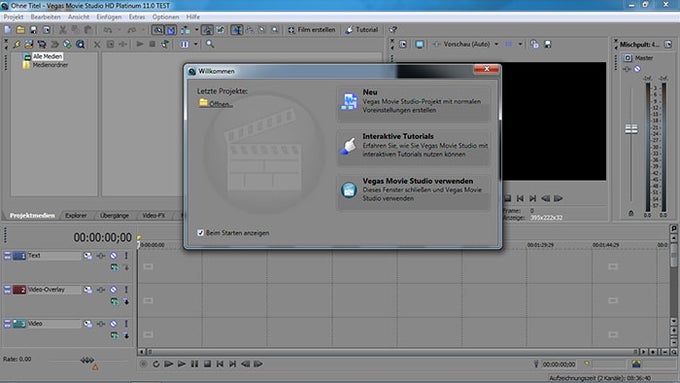The height and width of the screenshot is (383, 680).
Task: Open the Bearbeiten menu
Action: pyautogui.click(x=46, y=17)
